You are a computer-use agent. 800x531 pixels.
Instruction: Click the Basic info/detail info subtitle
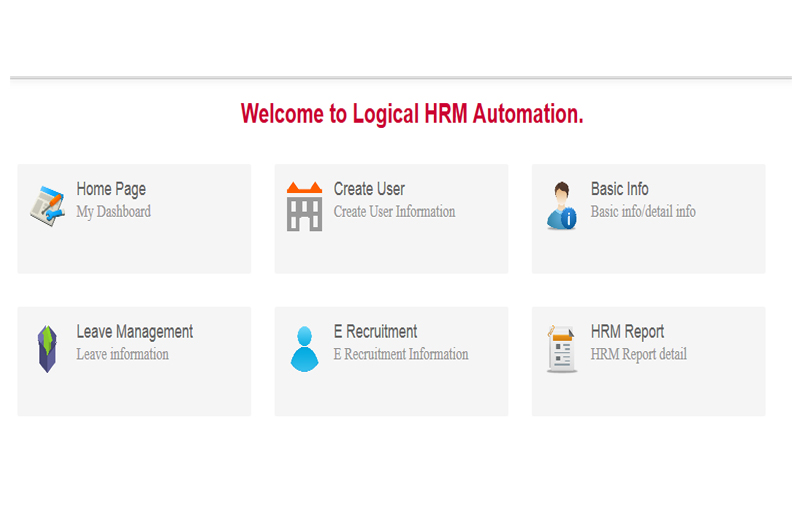[x=643, y=212]
